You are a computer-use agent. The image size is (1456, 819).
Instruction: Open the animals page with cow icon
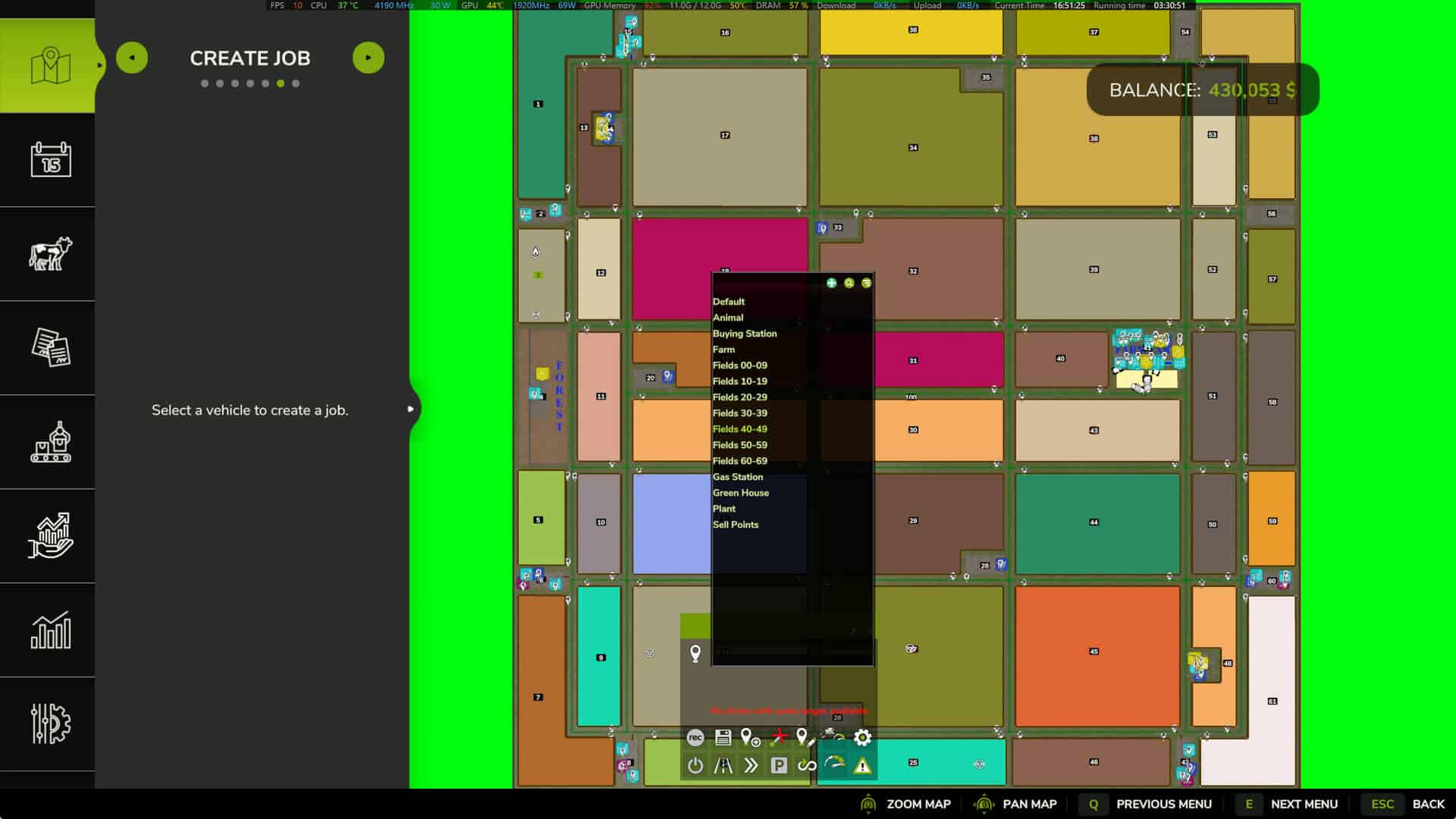coord(50,254)
